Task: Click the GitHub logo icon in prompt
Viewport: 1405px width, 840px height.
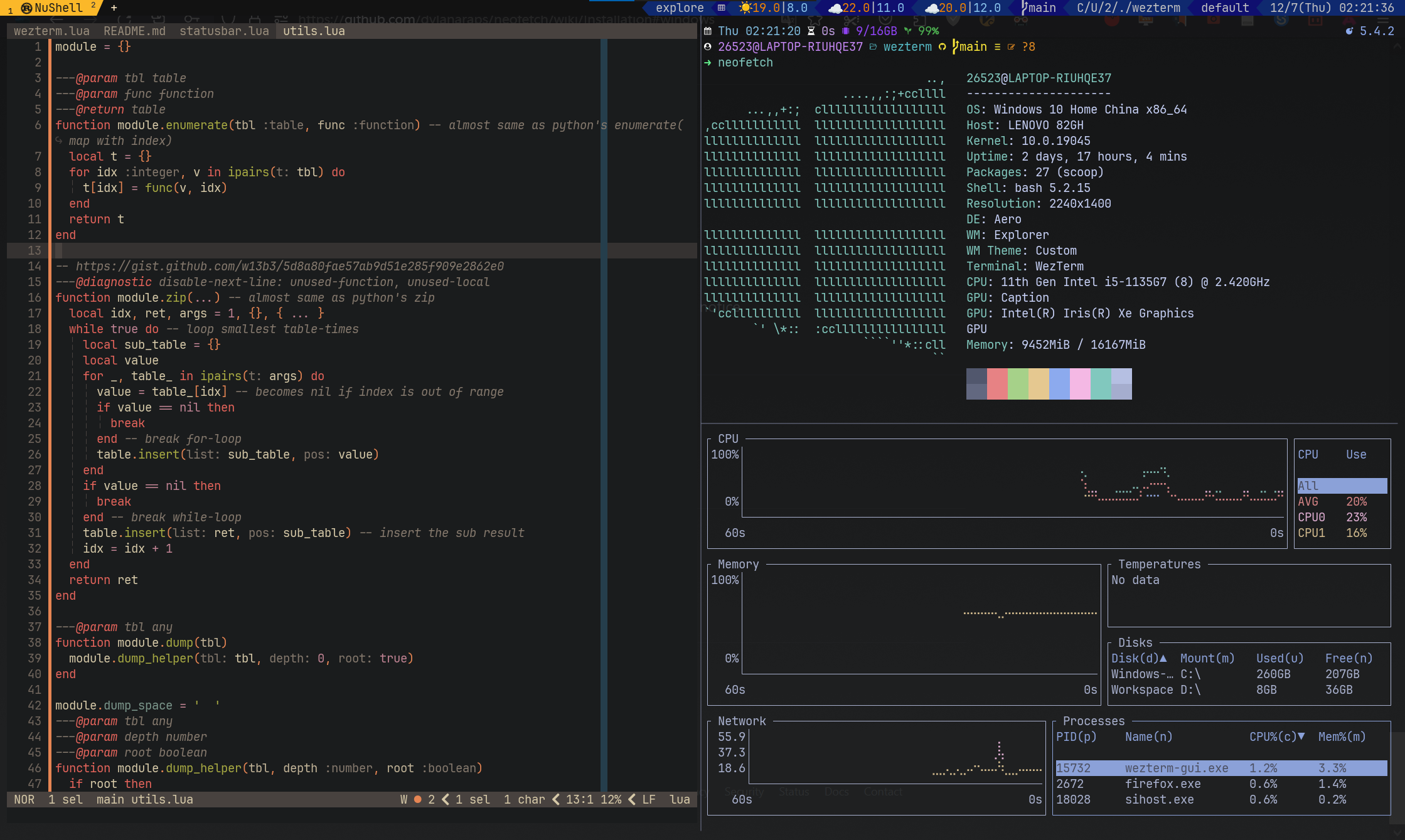Action: [x=942, y=47]
